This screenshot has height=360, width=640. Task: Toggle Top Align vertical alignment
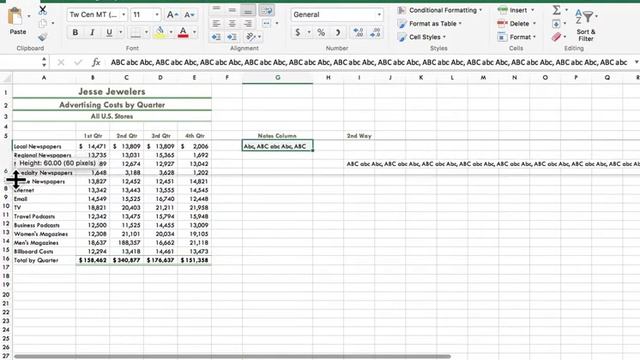[x=216, y=10]
